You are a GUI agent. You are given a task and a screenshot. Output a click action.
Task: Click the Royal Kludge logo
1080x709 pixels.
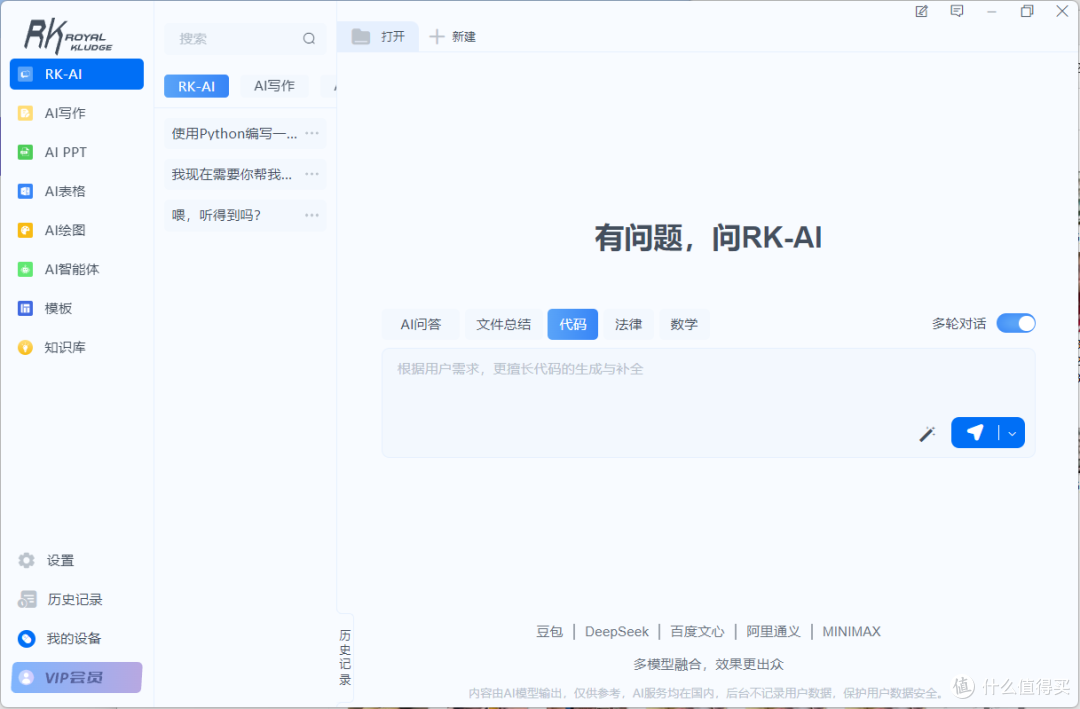coord(68,36)
